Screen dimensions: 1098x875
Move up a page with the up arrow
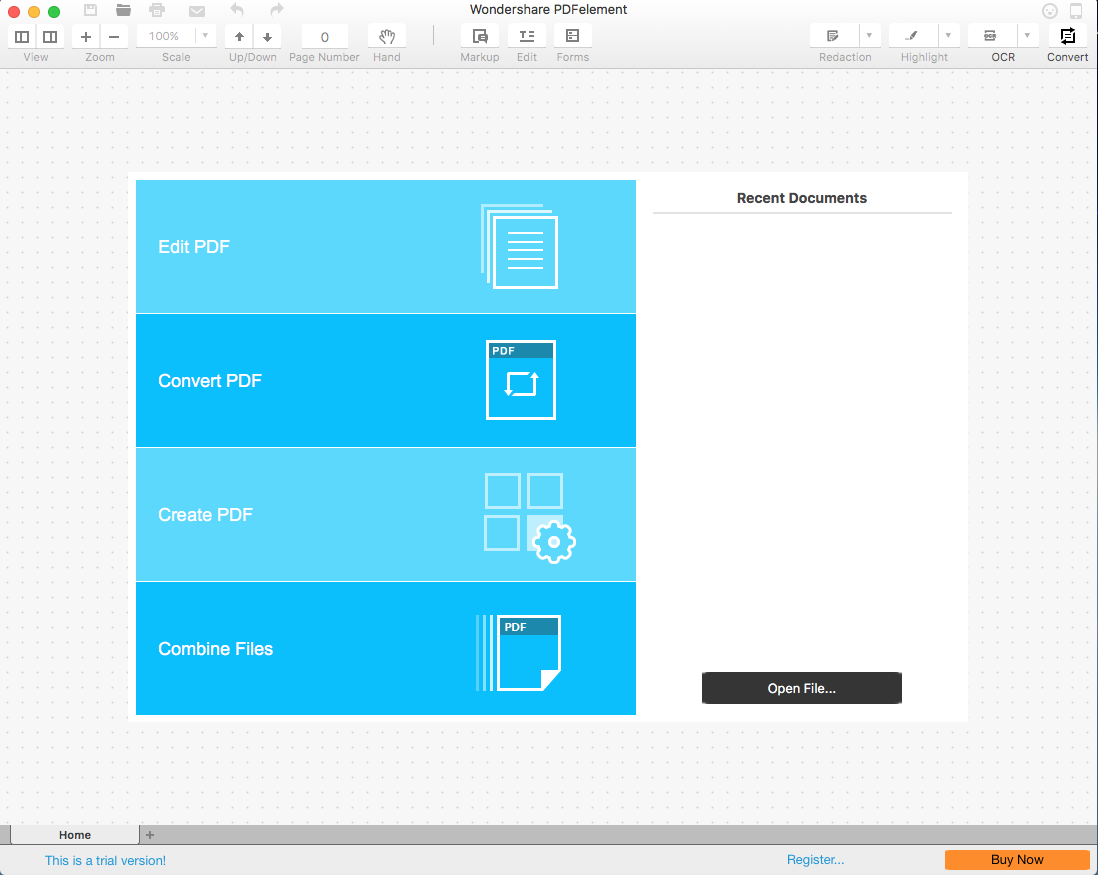239,36
